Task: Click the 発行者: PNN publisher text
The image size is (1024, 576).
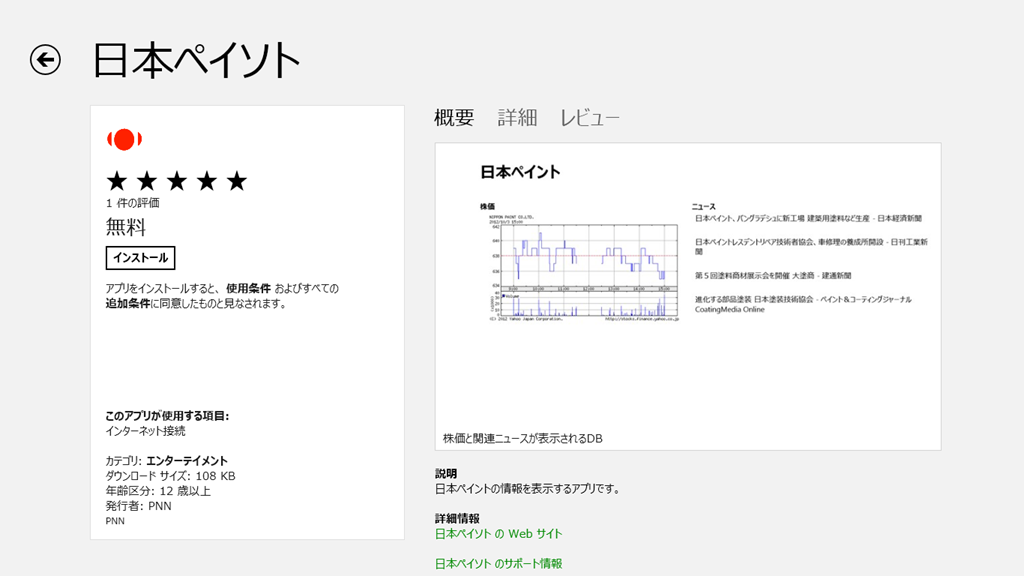Action: point(138,506)
